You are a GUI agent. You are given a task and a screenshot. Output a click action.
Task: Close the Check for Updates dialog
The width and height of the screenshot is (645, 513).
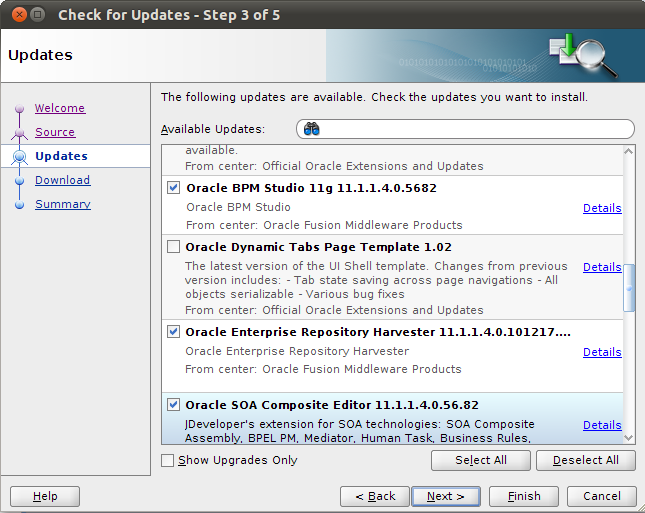(x=19, y=15)
